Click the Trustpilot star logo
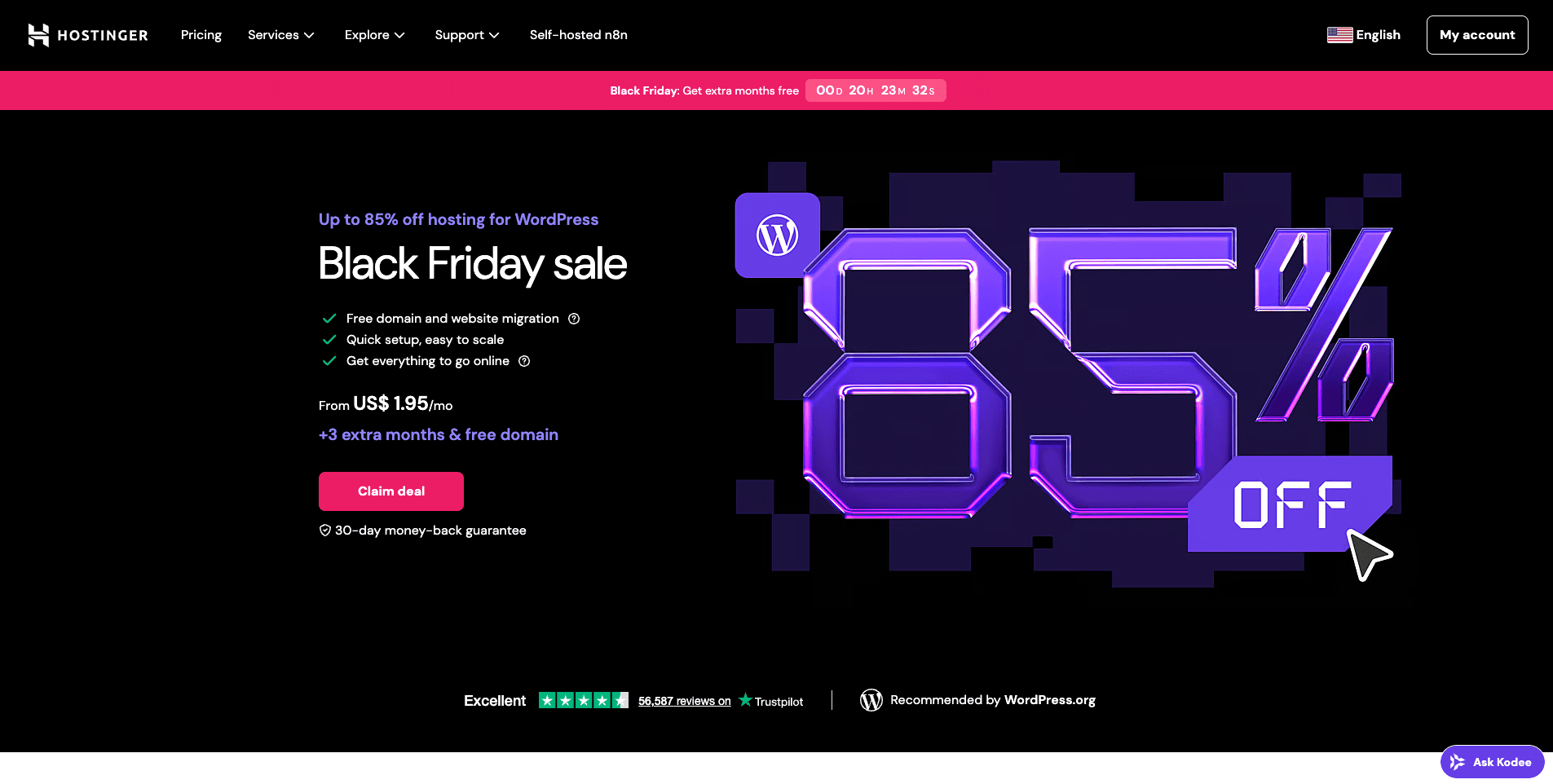This screenshot has width=1553, height=784. coord(745,700)
